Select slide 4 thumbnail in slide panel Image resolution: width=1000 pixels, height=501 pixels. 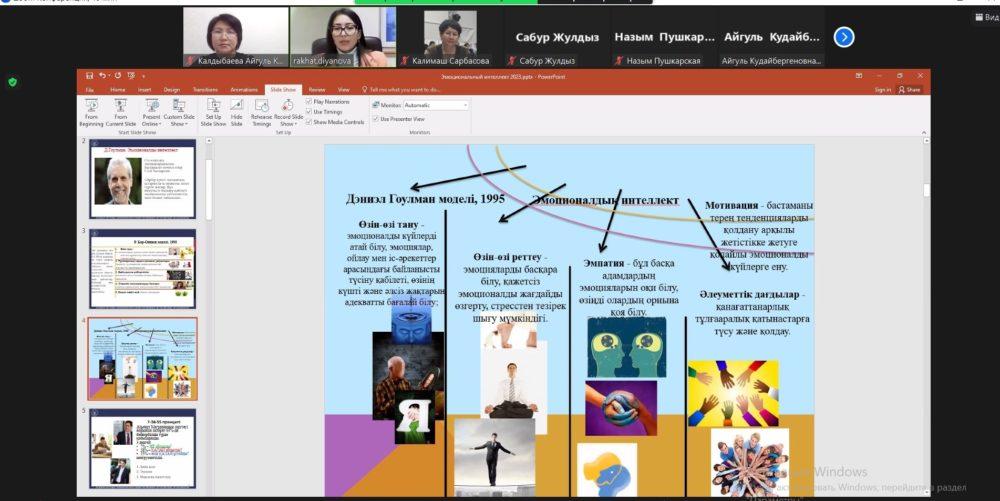142,359
